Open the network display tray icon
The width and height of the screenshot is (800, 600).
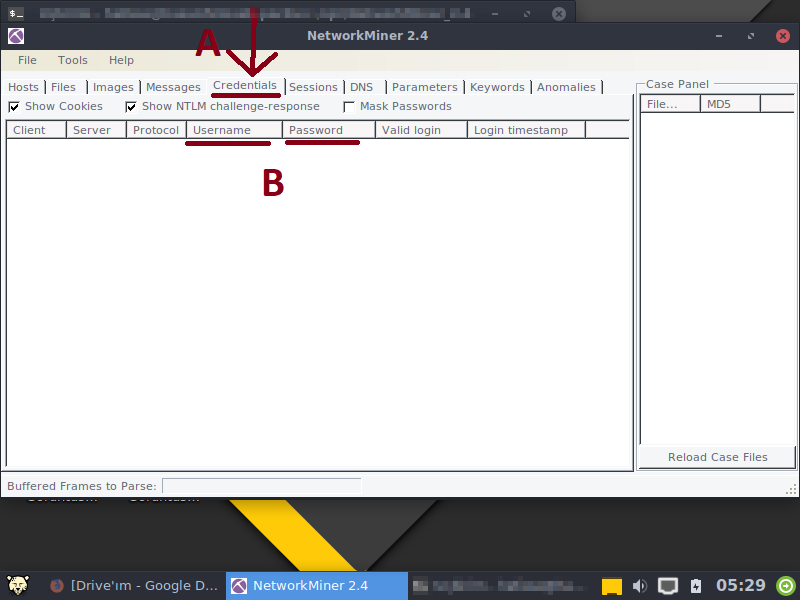click(x=667, y=586)
